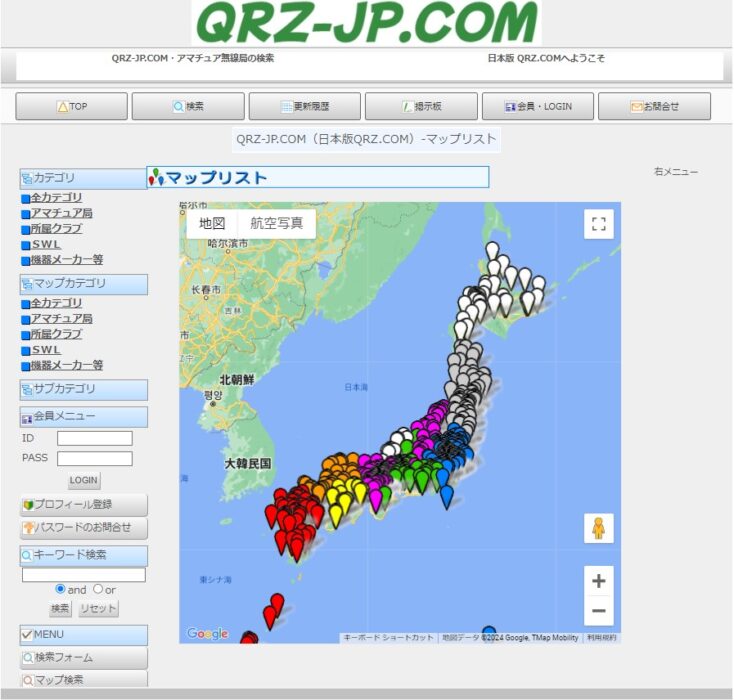Click the ID input field
This screenshot has height=700, width=734.
point(94,438)
